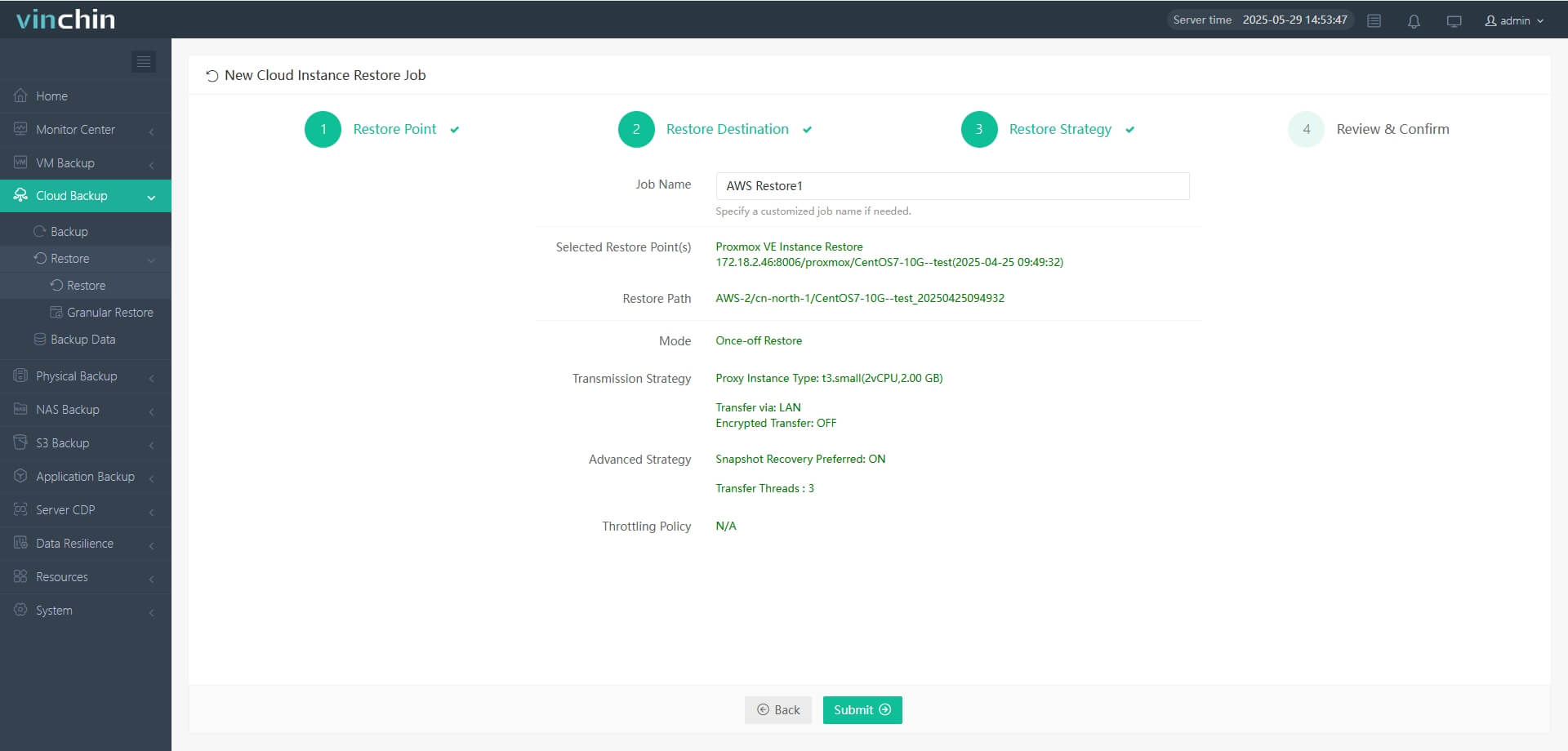This screenshot has width=1568, height=751.
Task: Expand S3 Backup menu arrow
Action: point(152,444)
